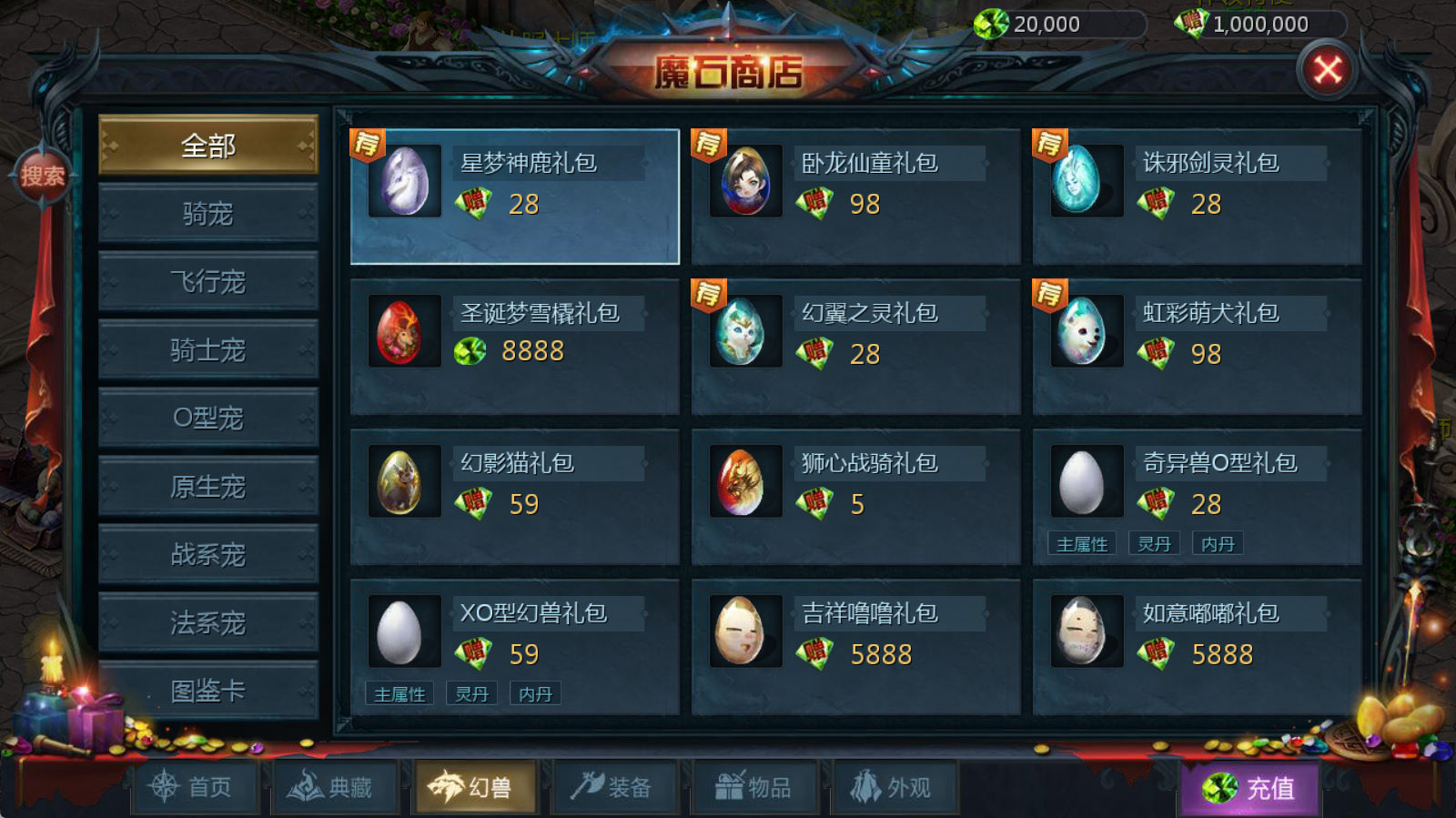Open the 外观 bottom tab
The image size is (1456, 818).
[893, 787]
